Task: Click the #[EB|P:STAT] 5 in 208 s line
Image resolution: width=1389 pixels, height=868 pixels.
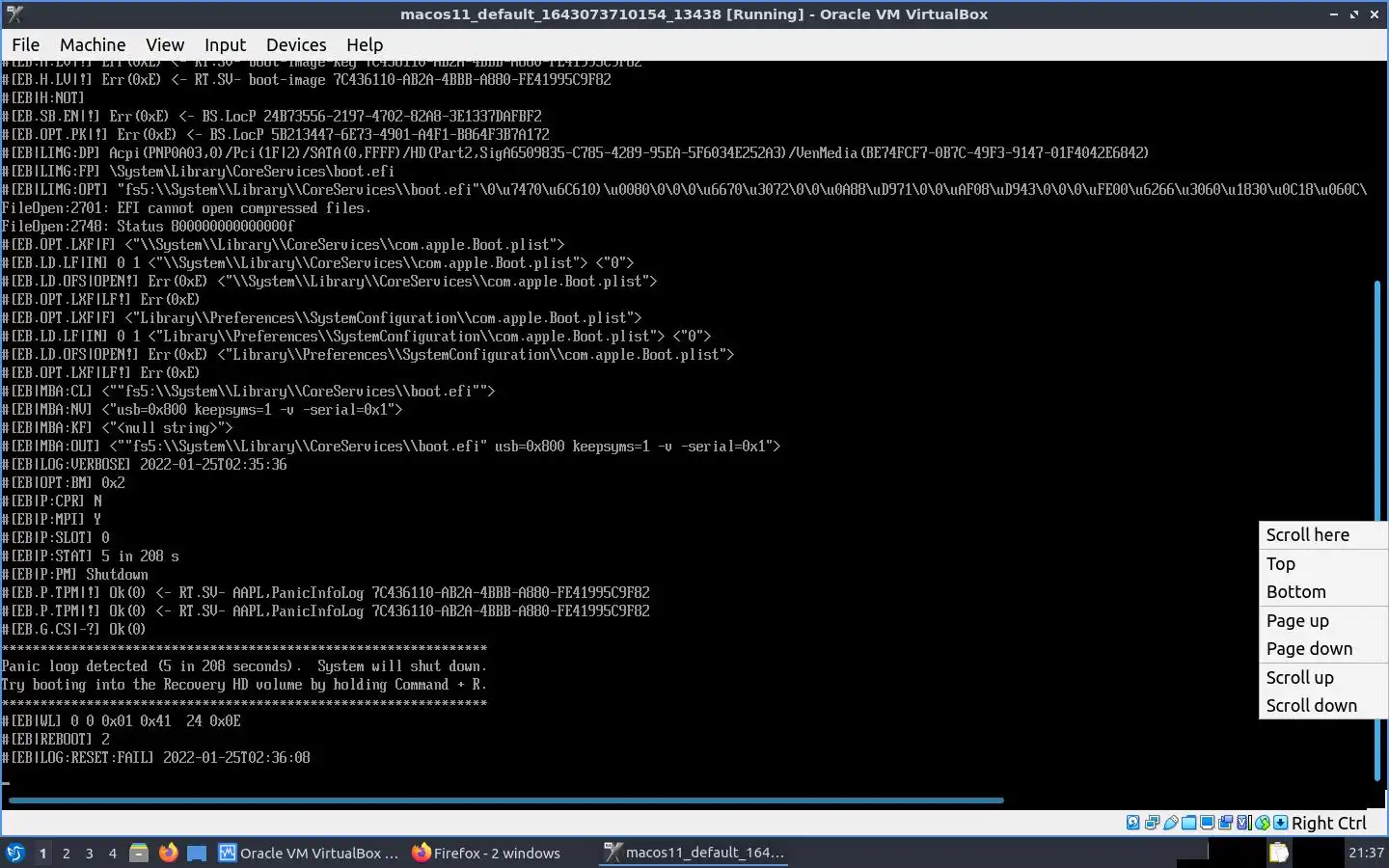Action: pyautogui.click(x=91, y=556)
